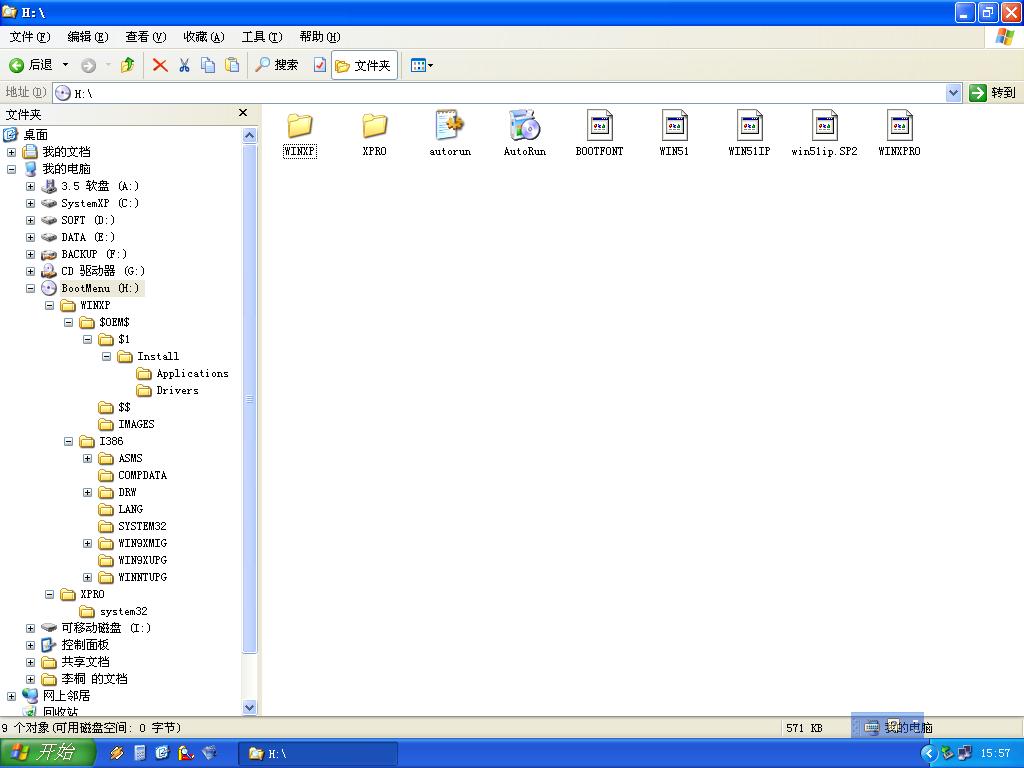
Task: Click the system tray expand arrow
Action: [928, 754]
